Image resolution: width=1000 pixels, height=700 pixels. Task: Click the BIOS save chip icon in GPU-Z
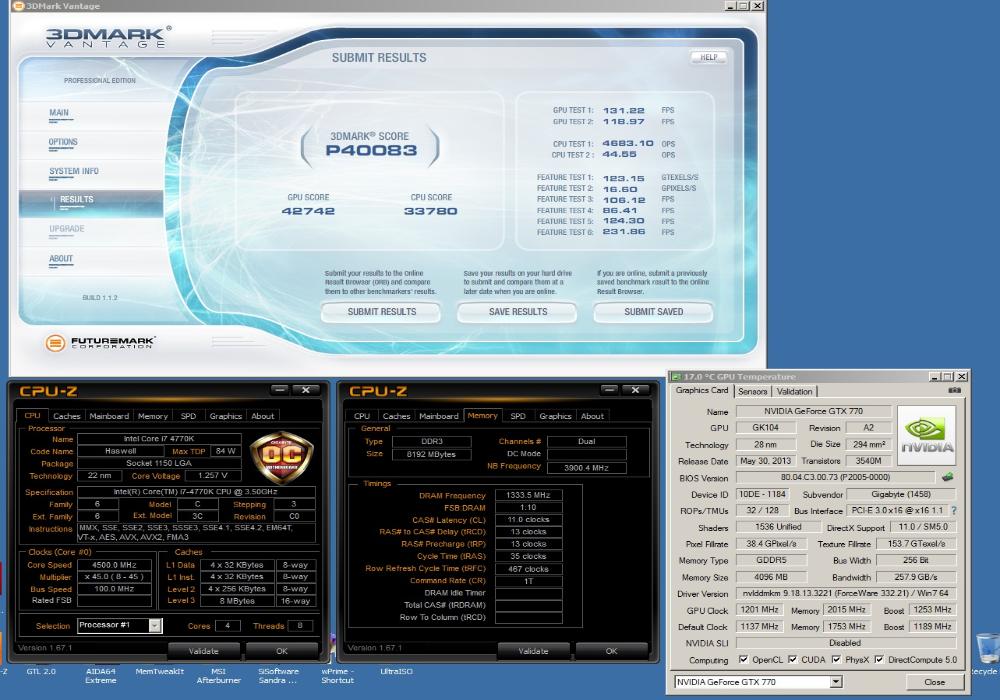(x=948, y=477)
